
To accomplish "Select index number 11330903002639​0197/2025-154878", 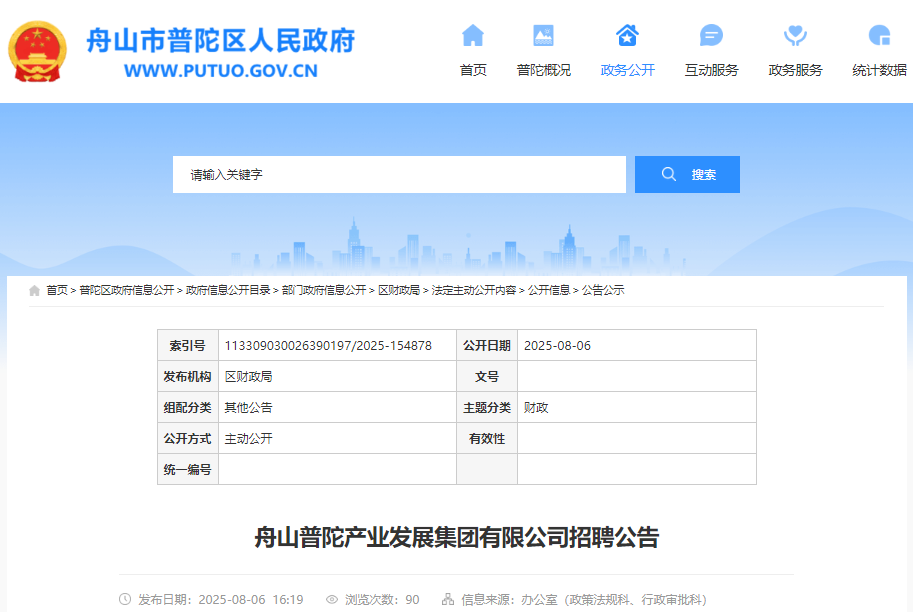I will [328, 345].
